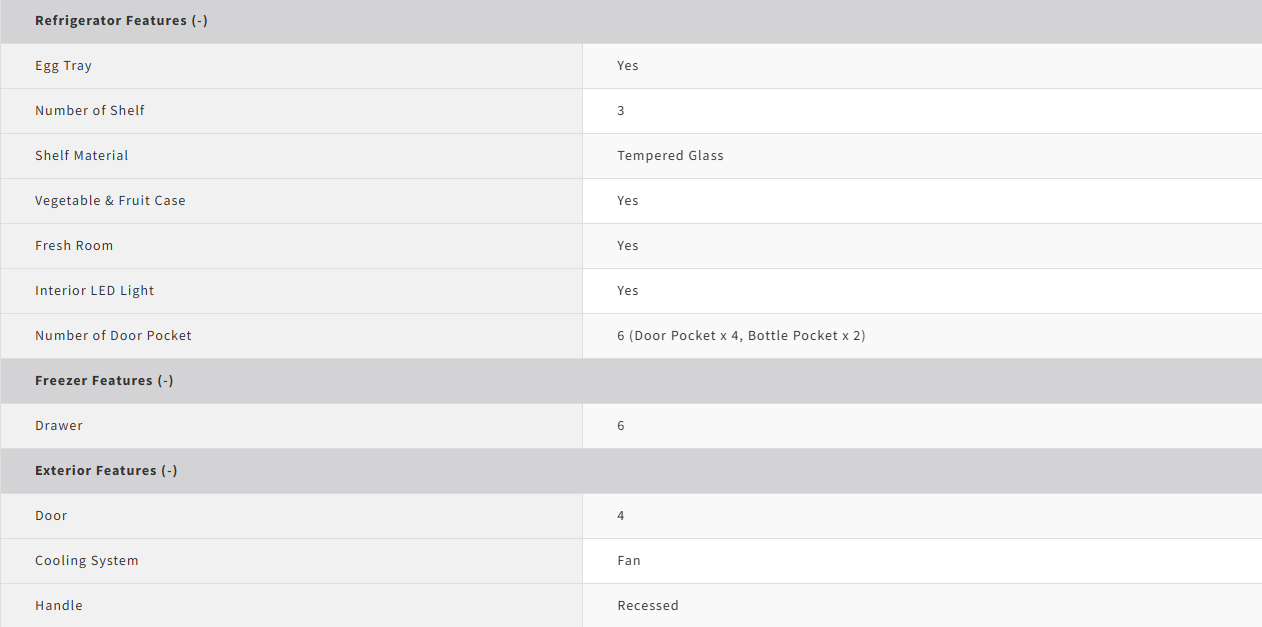This screenshot has height=627, width=1262.
Task: Click the Yes value for Egg Tray
Action: pyautogui.click(x=628, y=65)
